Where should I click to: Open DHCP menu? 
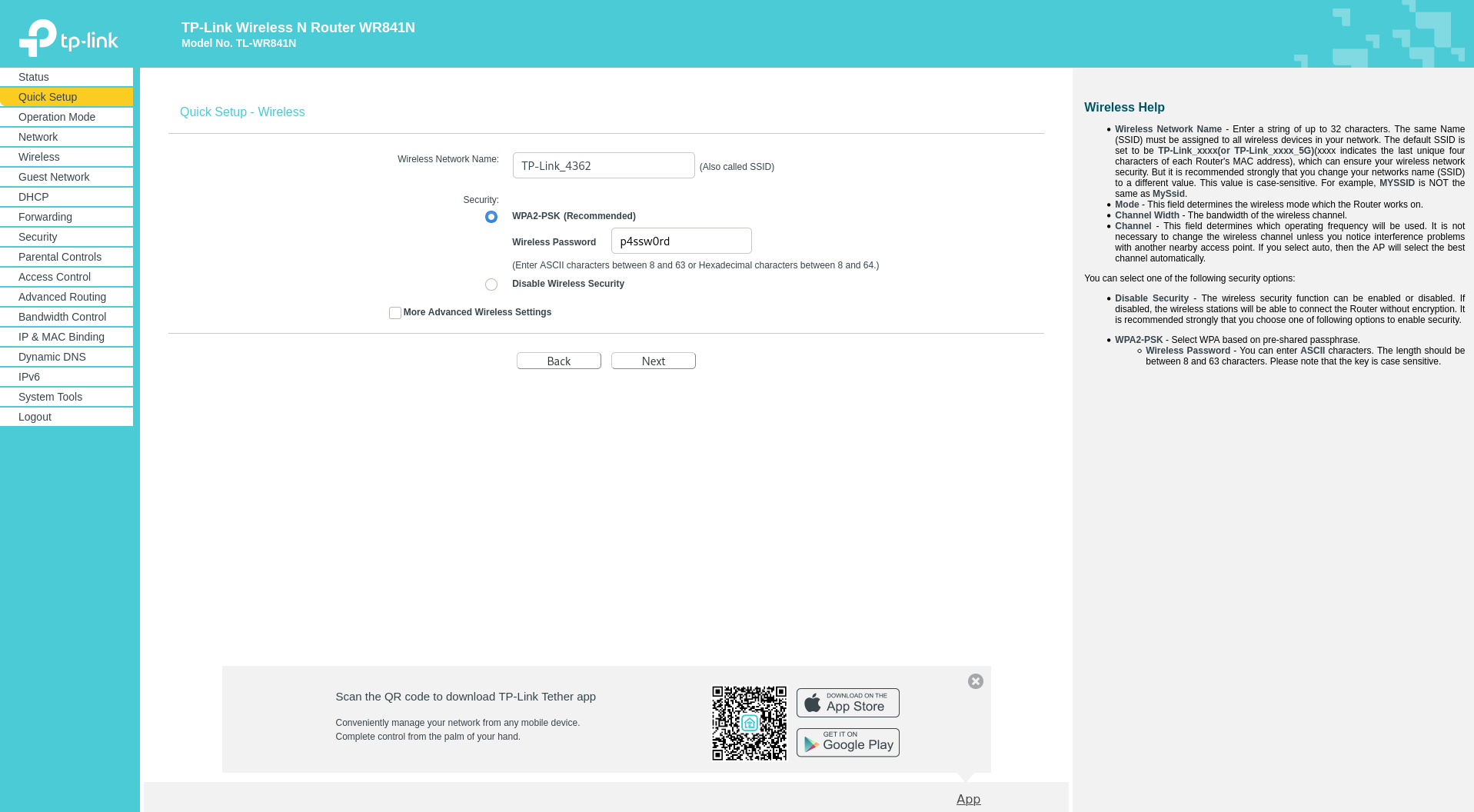[67, 197]
